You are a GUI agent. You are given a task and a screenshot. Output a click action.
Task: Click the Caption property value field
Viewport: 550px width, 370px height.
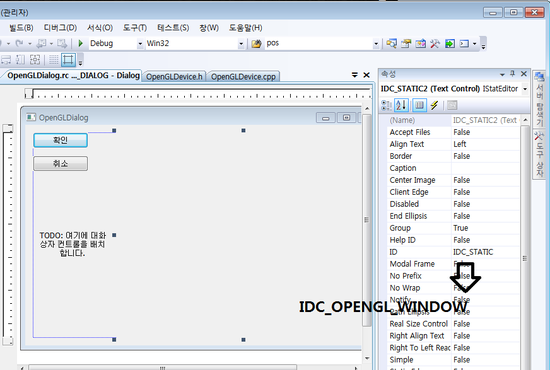pos(485,168)
